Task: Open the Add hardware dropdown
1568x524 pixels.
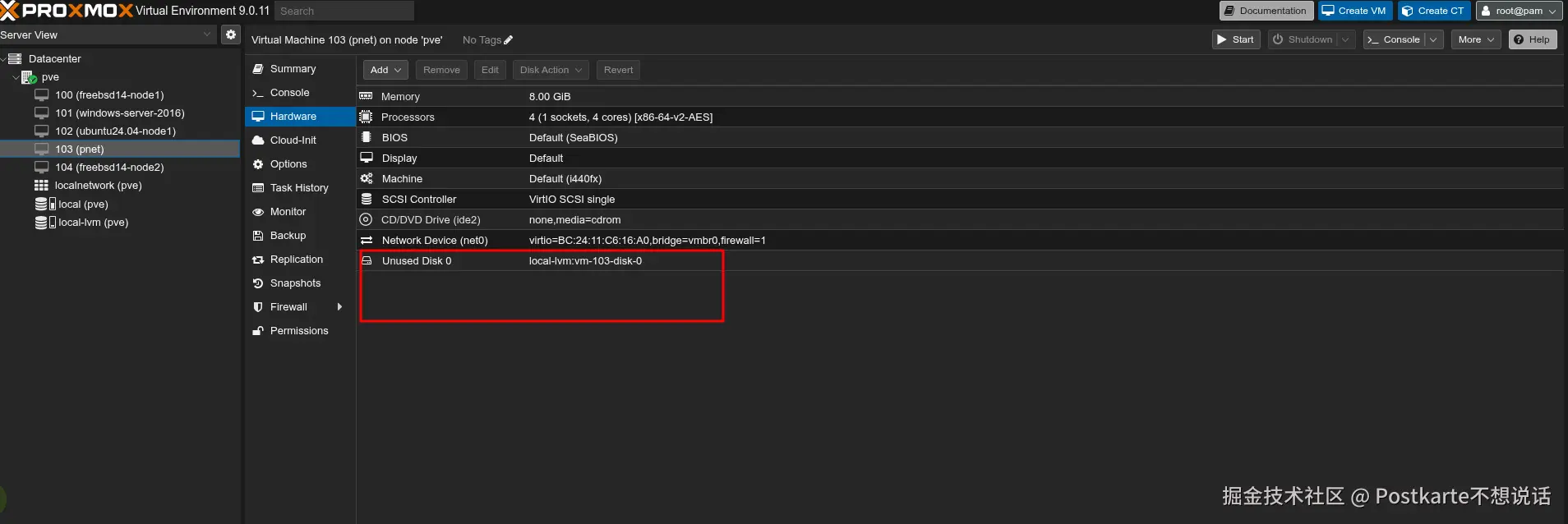Action: pos(385,70)
